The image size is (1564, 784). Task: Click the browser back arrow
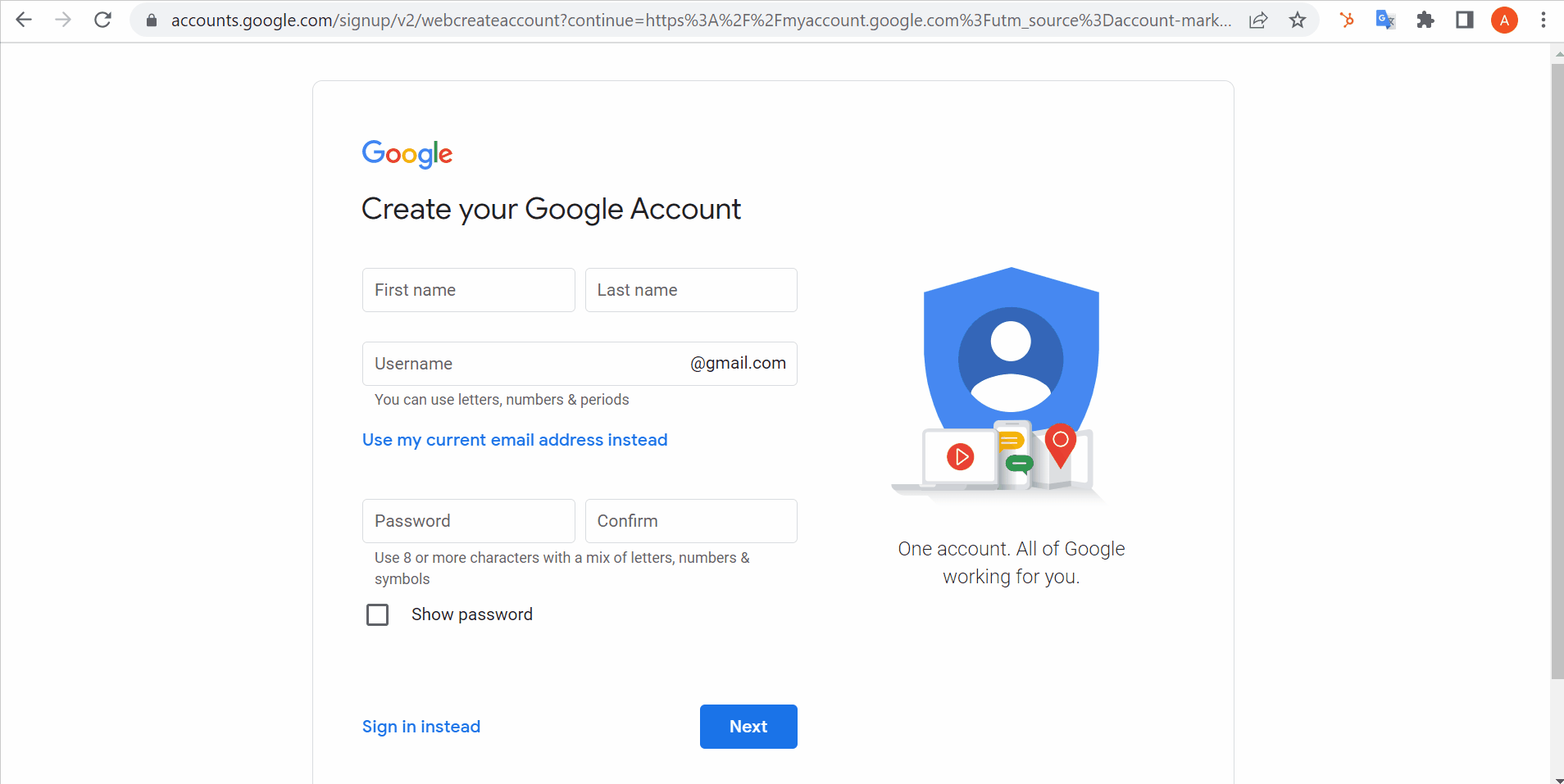point(24,20)
